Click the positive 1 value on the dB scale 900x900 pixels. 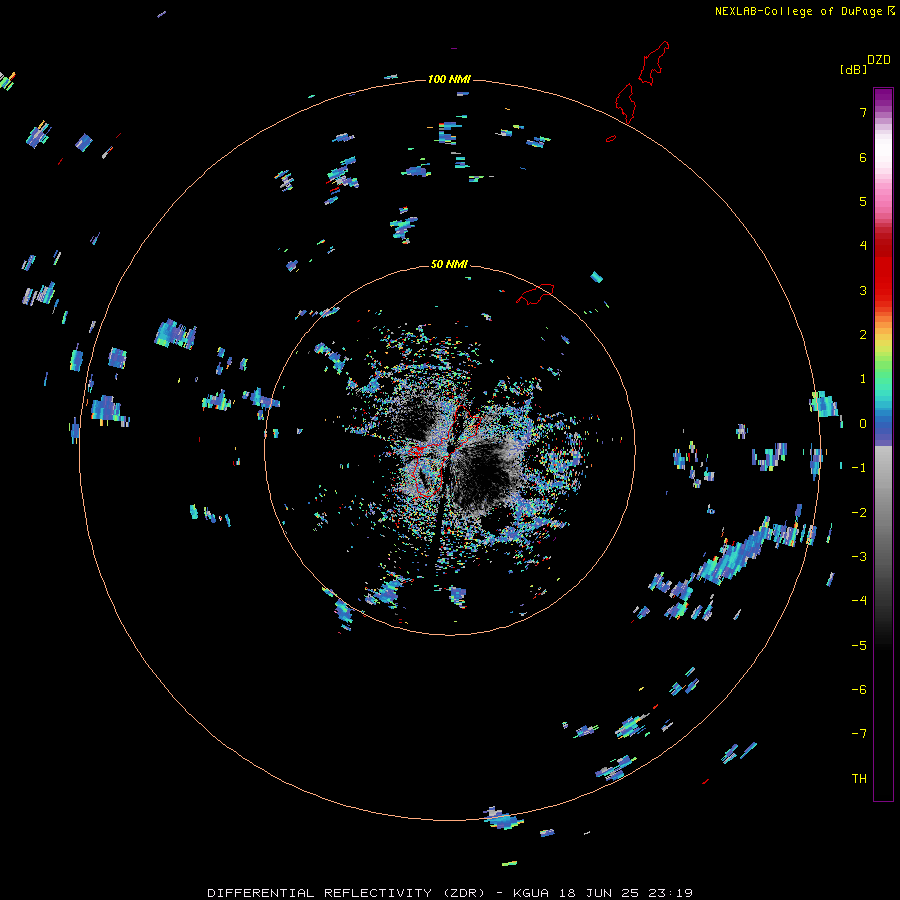[x=863, y=379]
